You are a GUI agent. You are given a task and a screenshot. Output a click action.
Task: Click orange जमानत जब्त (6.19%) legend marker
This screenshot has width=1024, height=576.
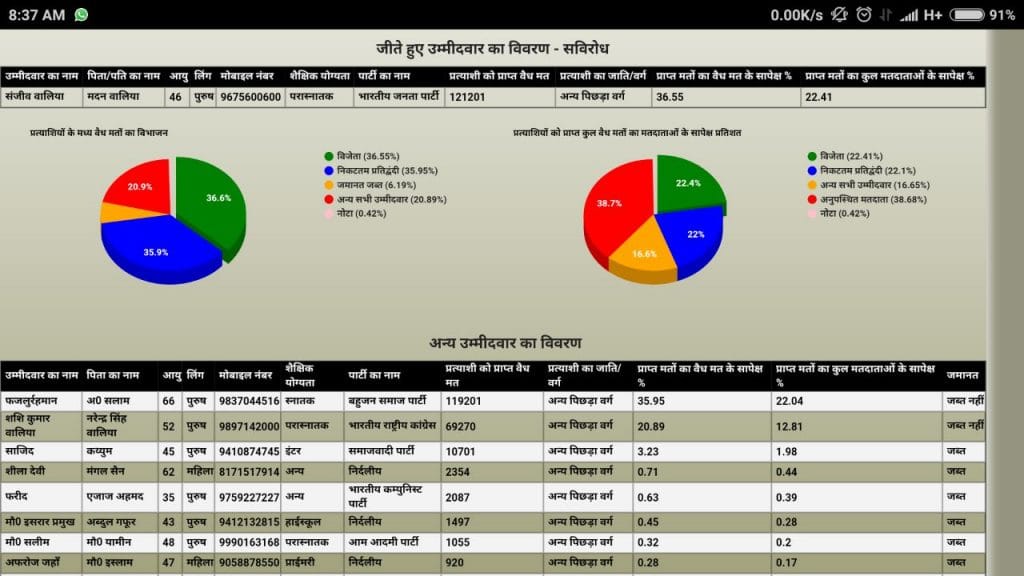click(328, 185)
